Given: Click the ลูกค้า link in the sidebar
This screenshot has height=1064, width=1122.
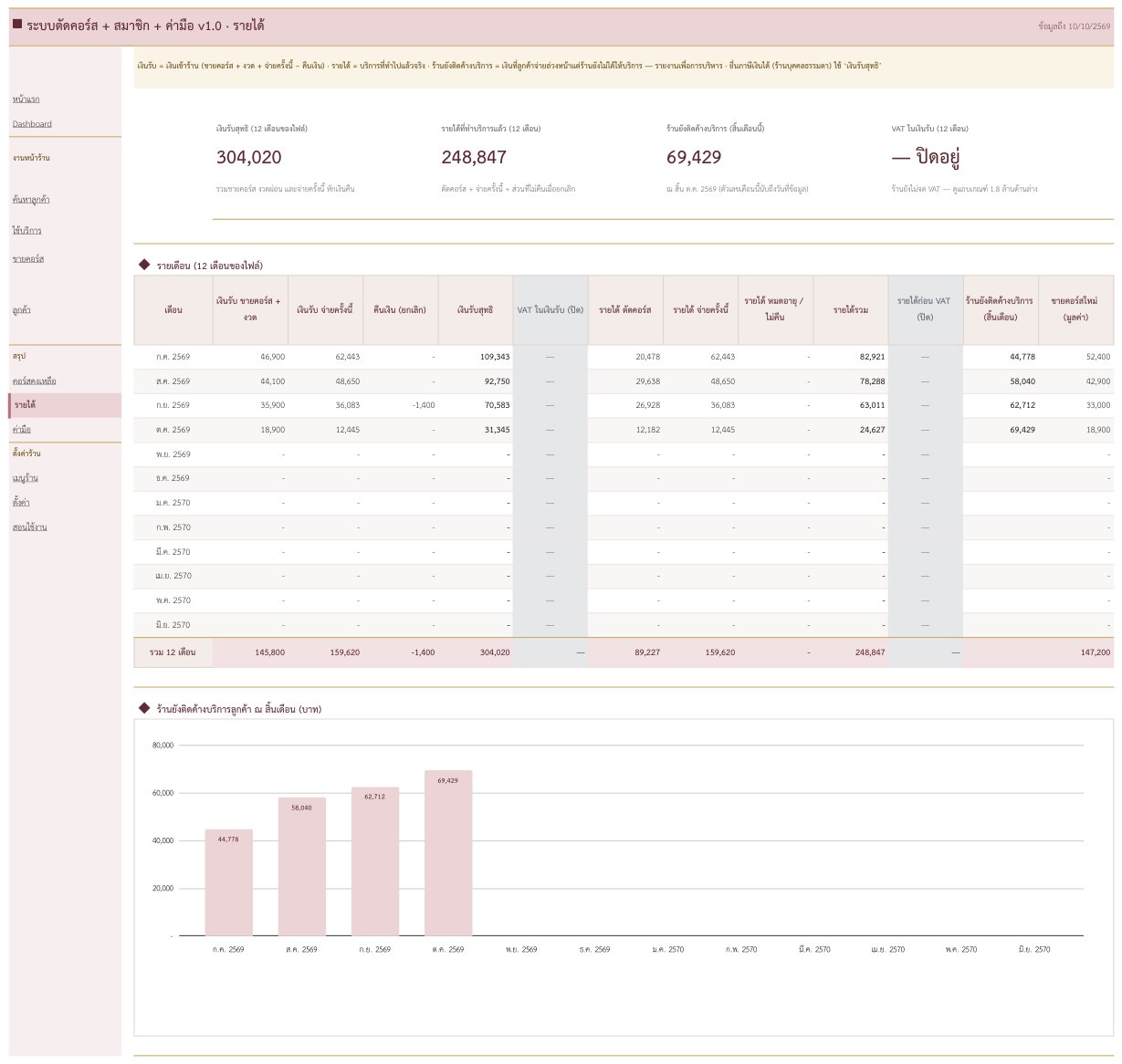Looking at the screenshot, I should tap(22, 310).
